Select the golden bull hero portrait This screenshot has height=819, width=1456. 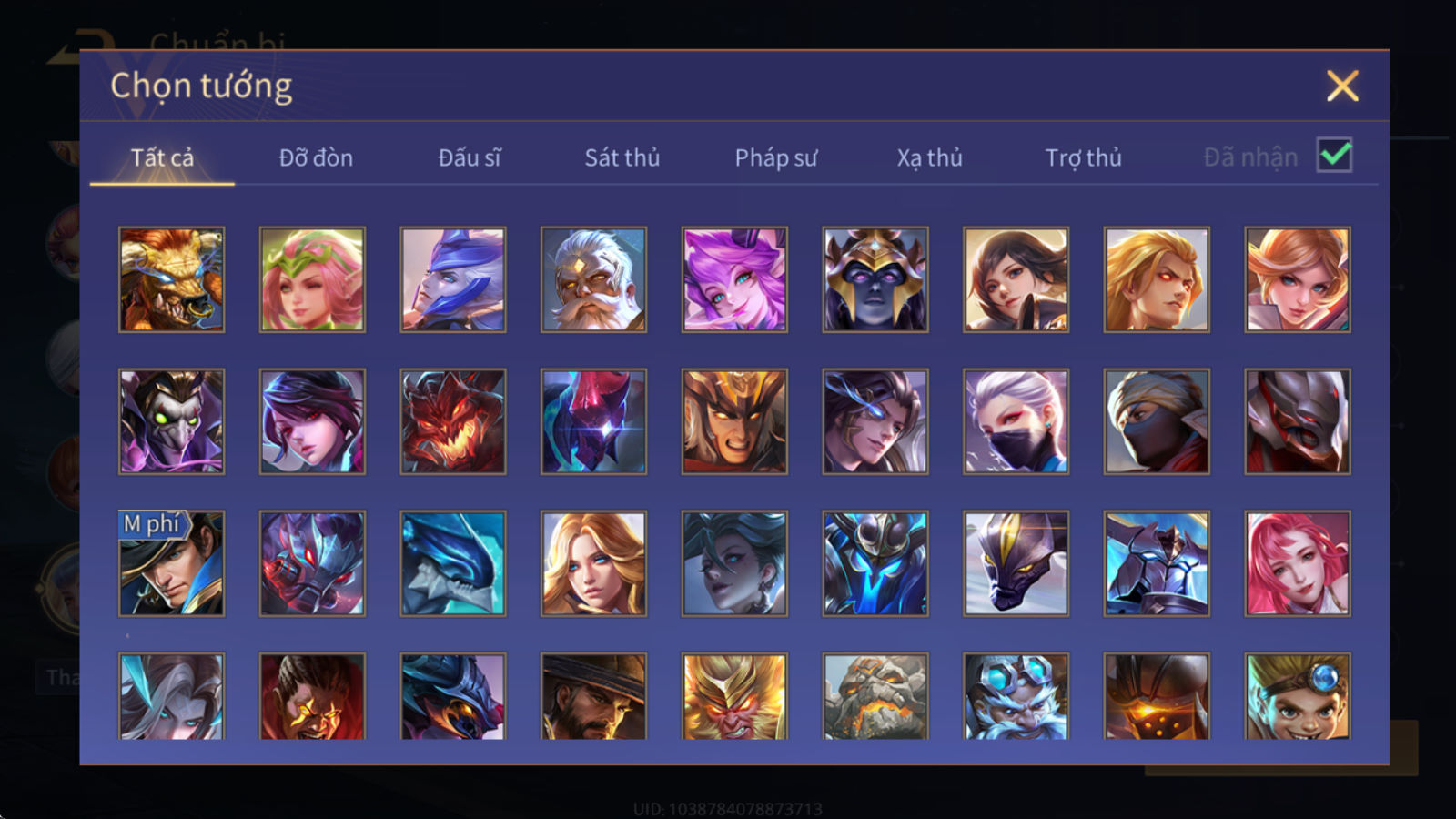click(172, 279)
